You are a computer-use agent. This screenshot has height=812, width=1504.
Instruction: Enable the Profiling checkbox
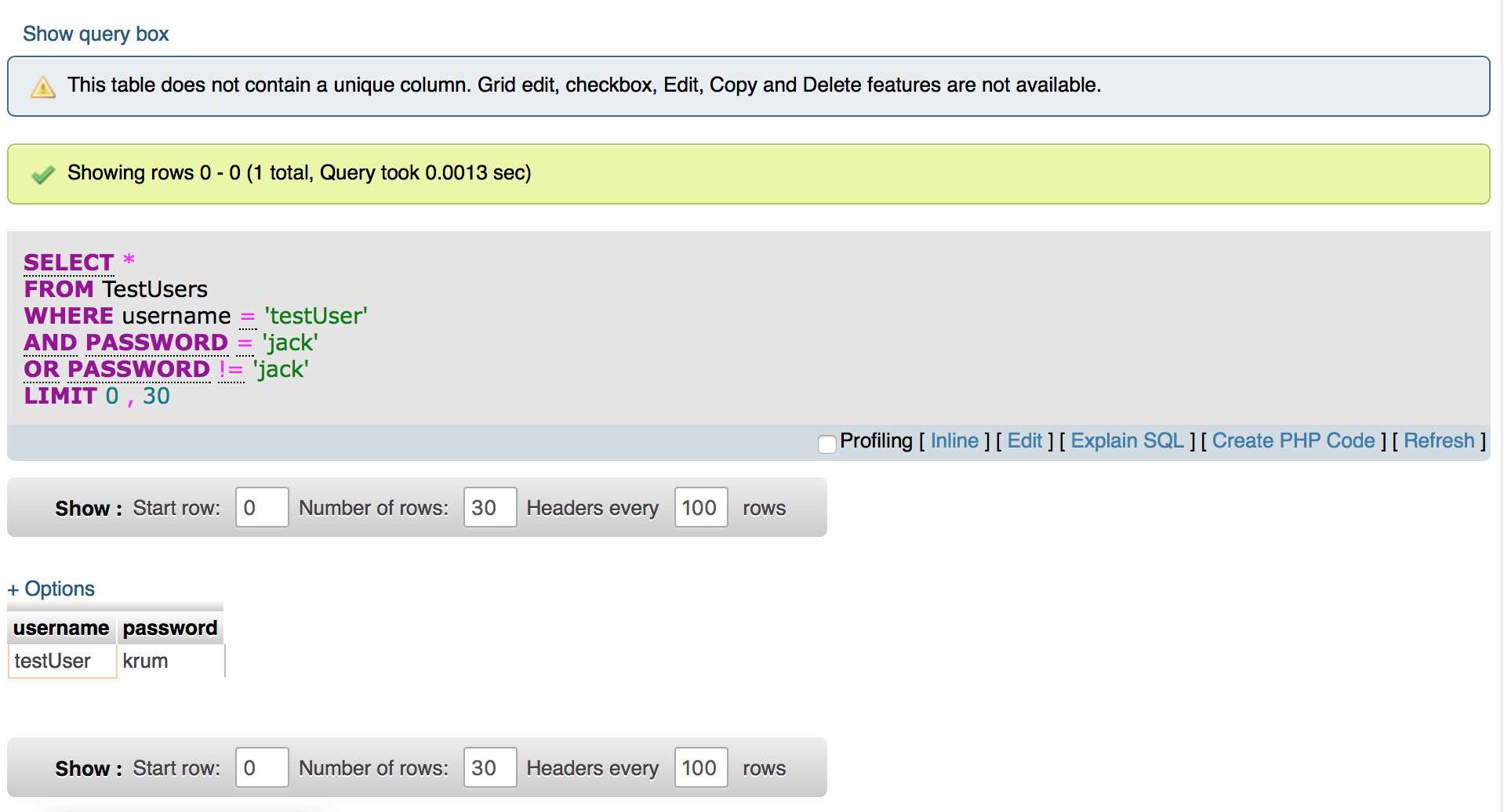[826, 444]
